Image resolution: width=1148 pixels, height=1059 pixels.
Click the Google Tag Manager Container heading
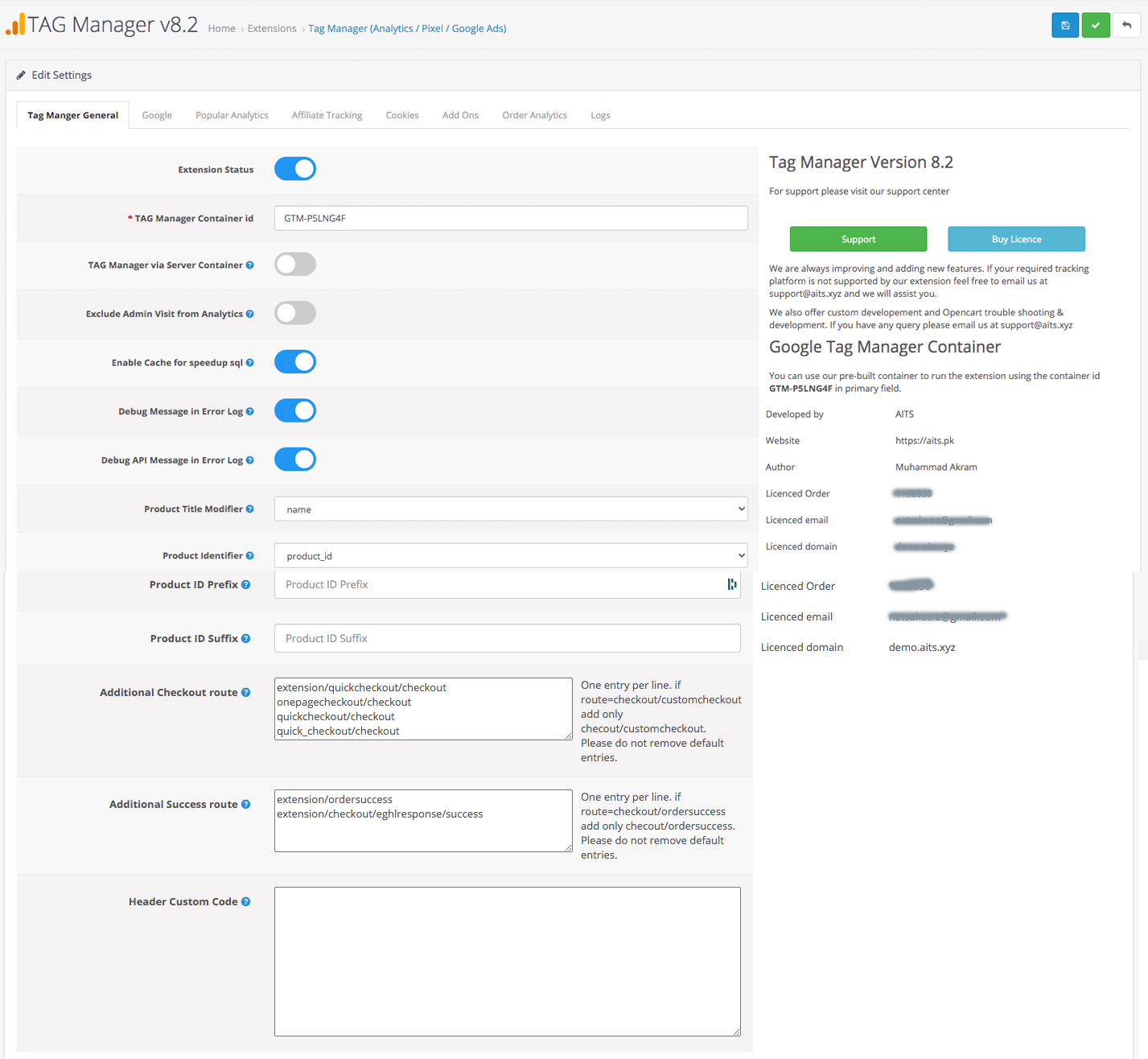pos(885,347)
